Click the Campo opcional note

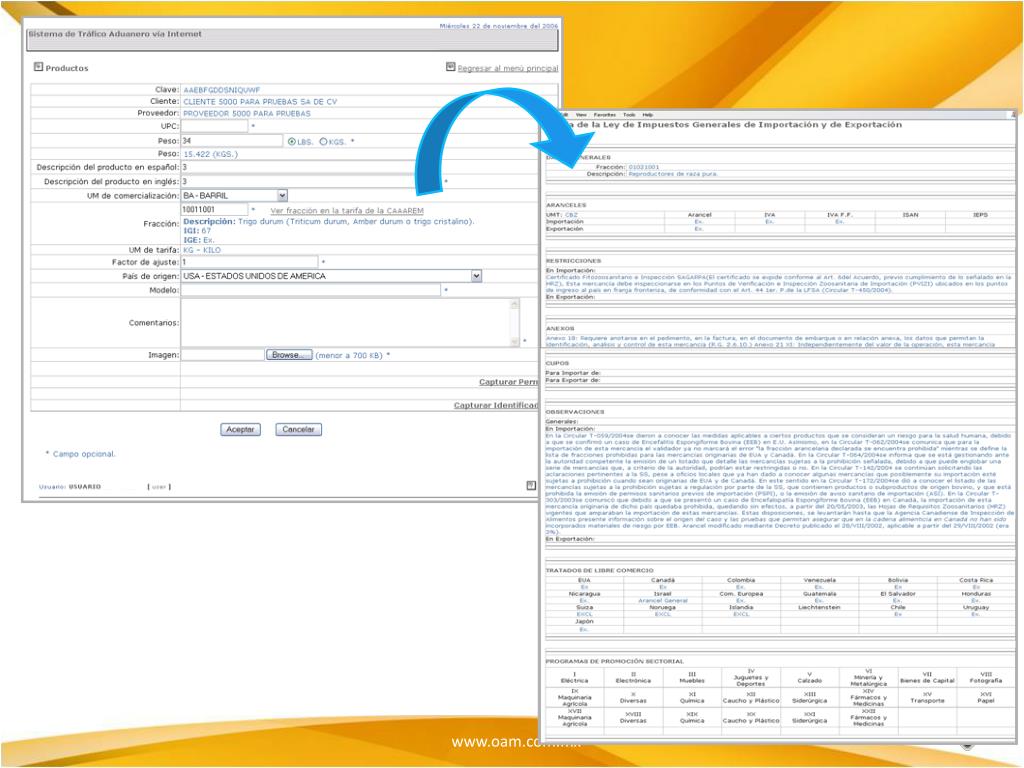pos(80,454)
